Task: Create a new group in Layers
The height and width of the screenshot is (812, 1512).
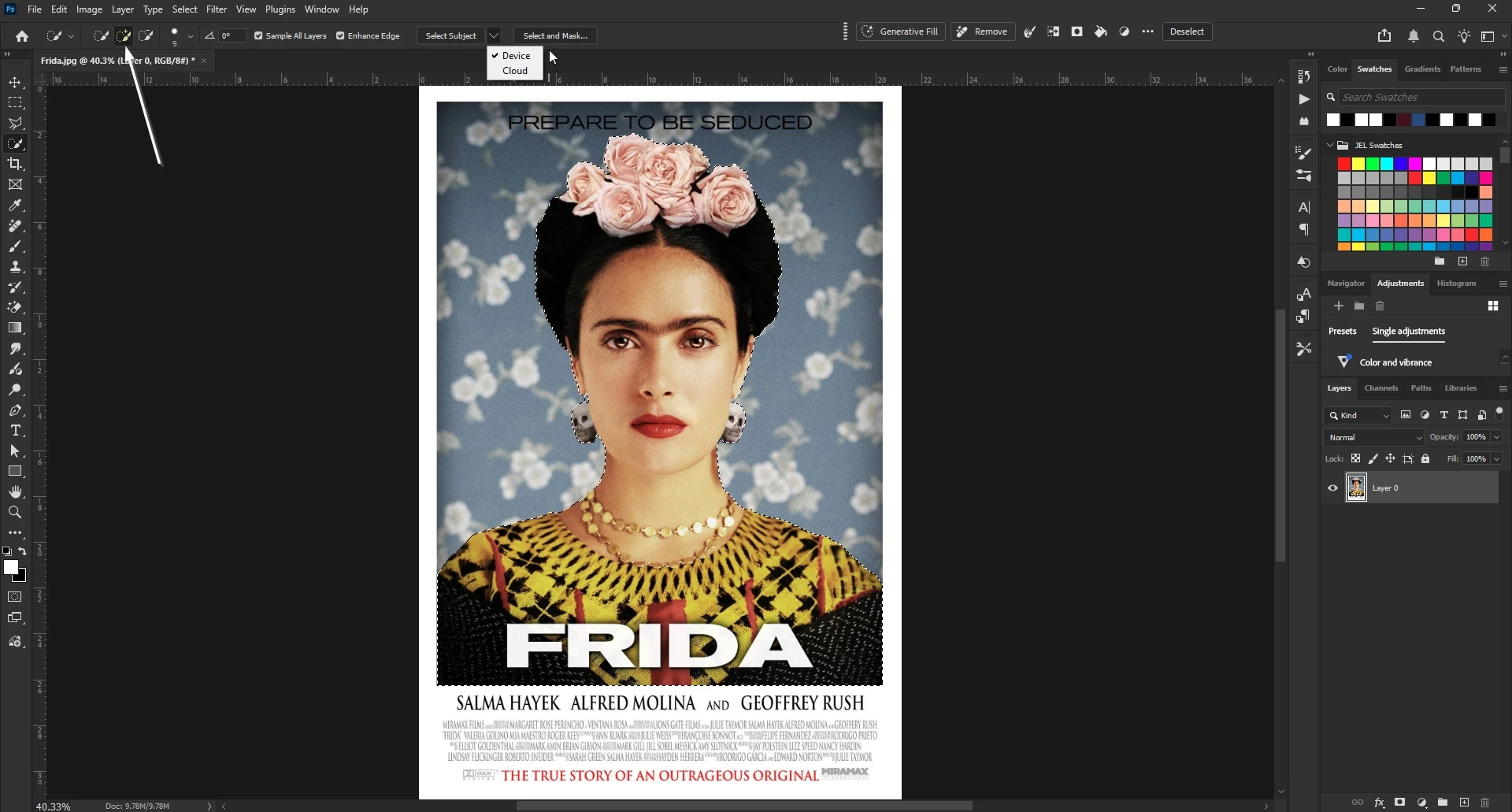Action: coord(1443,803)
